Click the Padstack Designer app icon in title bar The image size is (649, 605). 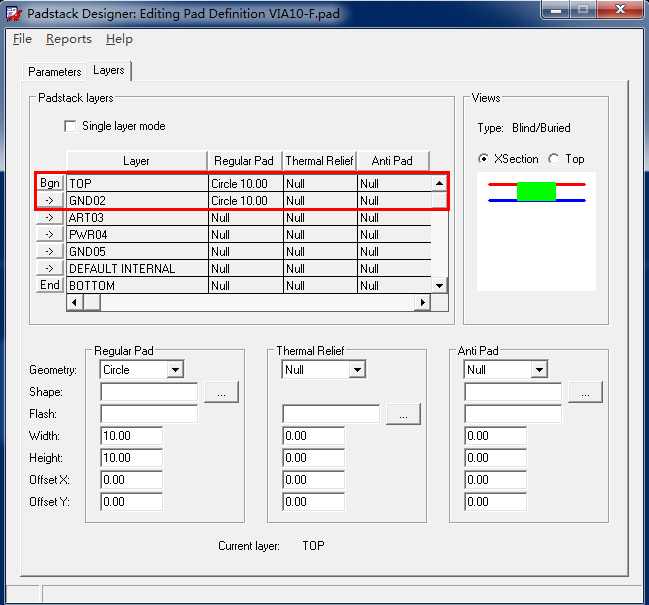14,13
